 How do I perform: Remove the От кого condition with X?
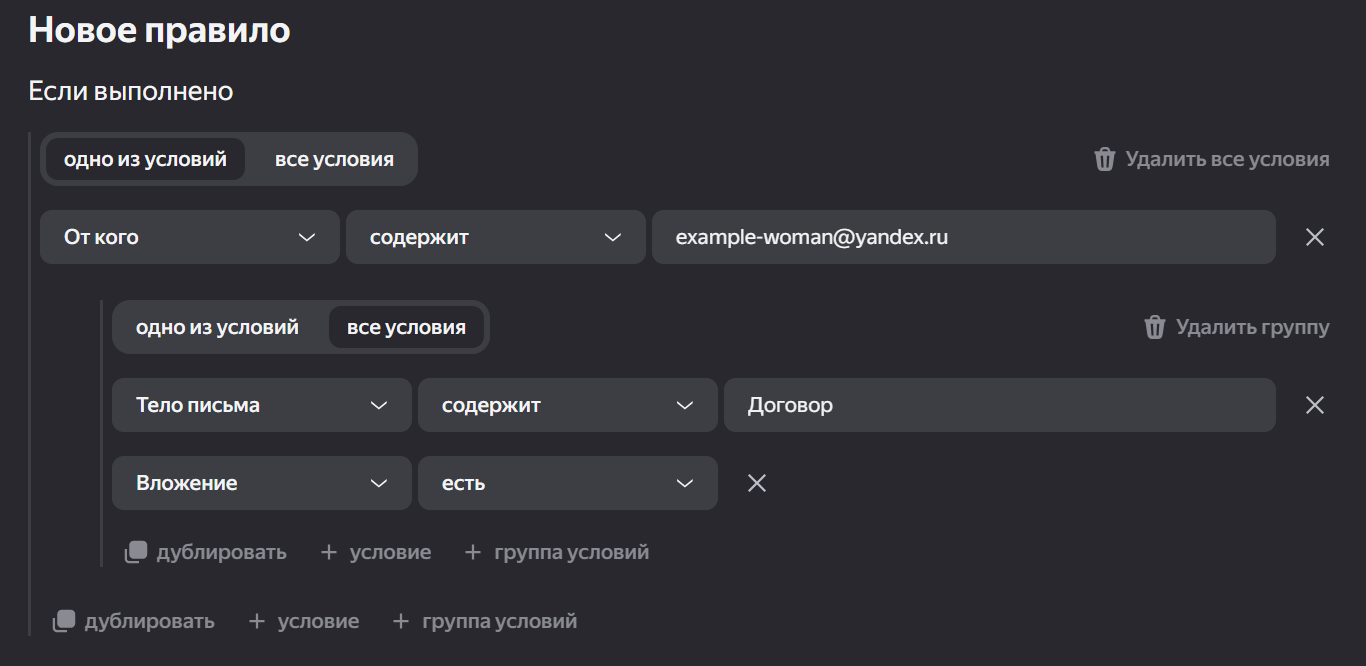1315,237
